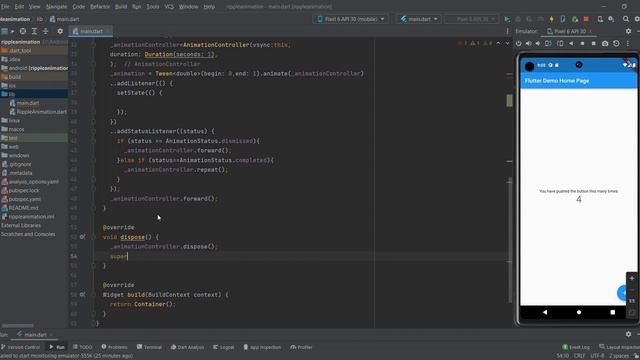This screenshot has width=640, height=360.
Task: Open disabled Pixel 6 API 30 target dropdown
Action: (x=472, y=19)
